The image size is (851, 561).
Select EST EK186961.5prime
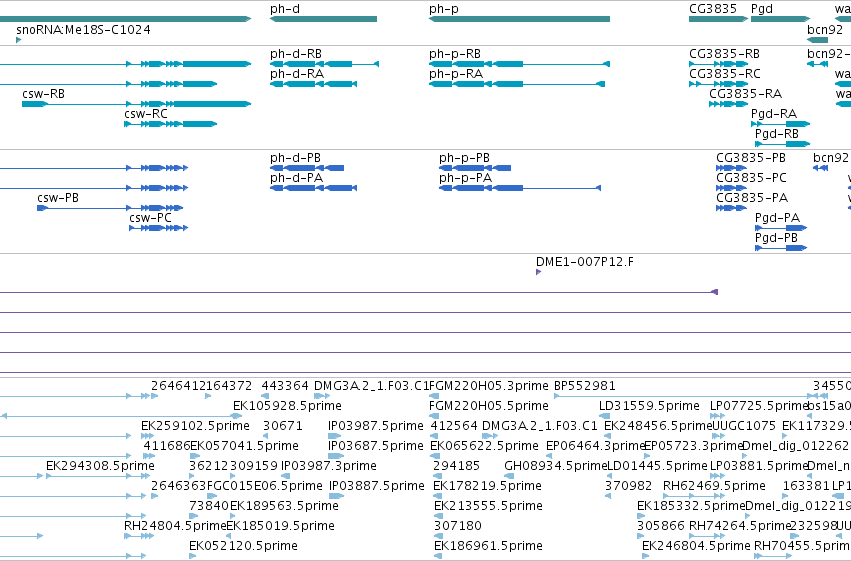click(439, 556)
